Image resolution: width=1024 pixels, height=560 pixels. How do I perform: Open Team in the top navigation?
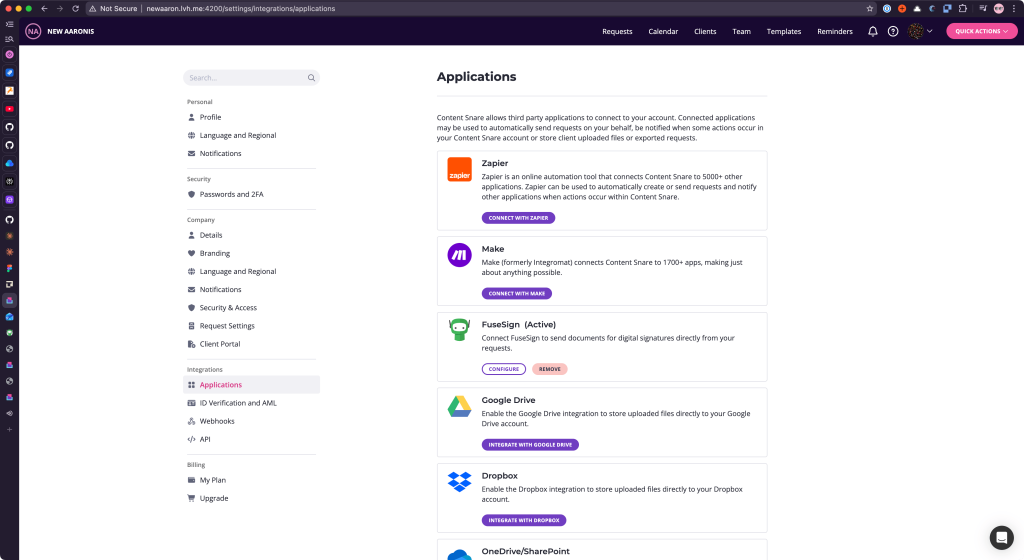click(x=741, y=31)
